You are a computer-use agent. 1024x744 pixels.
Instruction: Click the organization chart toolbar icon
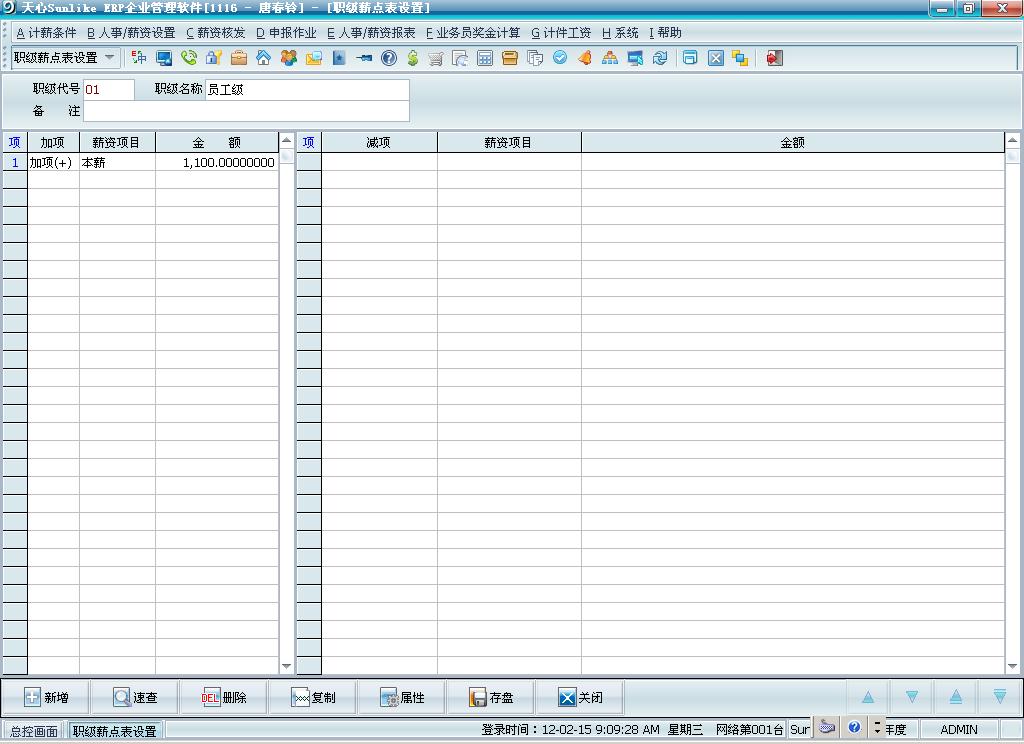[x=610, y=58]
